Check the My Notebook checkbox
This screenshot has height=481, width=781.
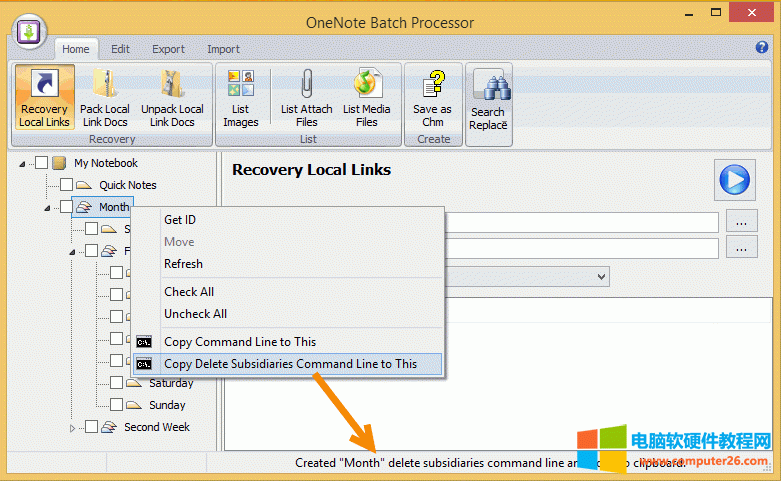(42, 163)
